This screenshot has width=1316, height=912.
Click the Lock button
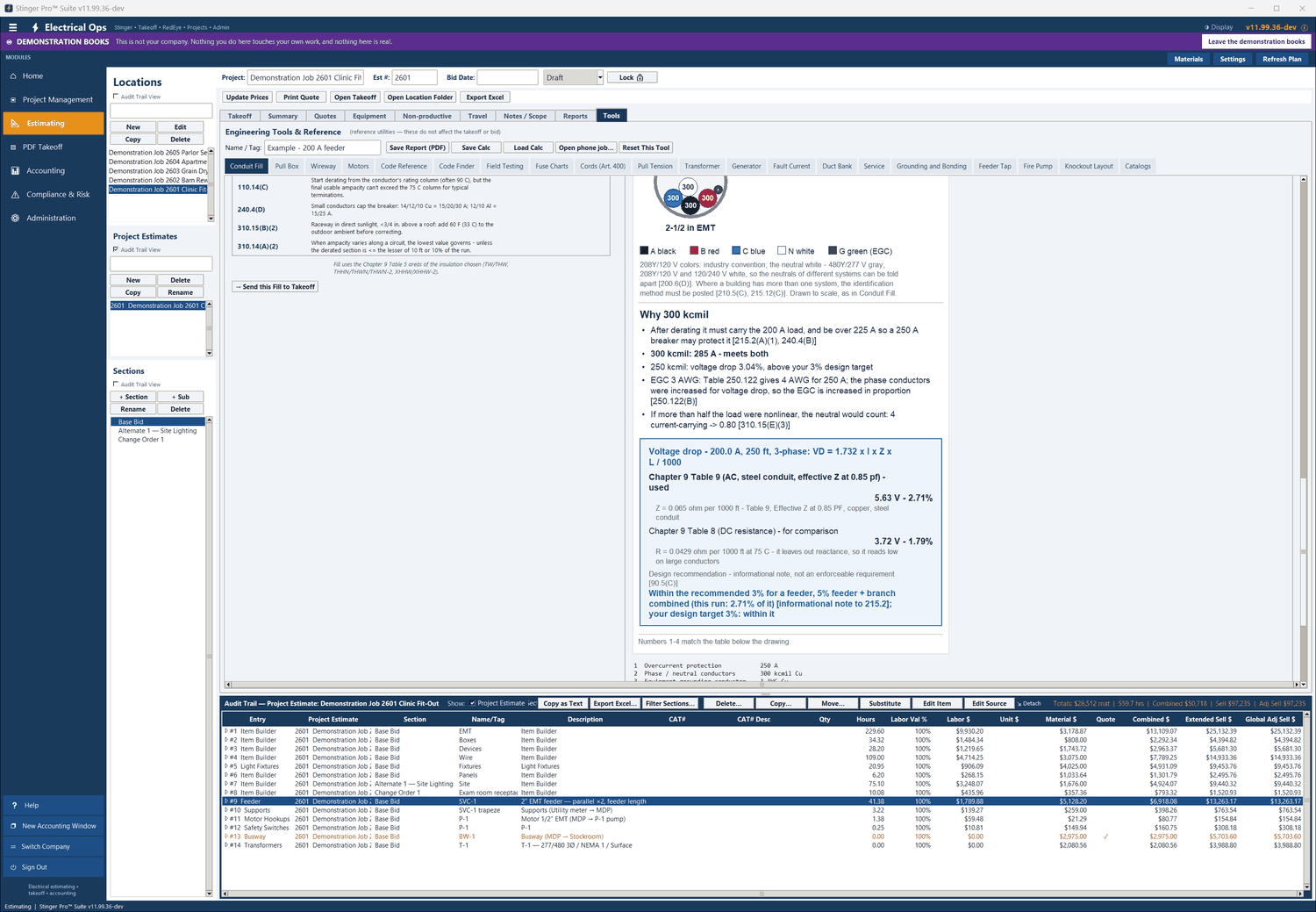coord(632,77)
